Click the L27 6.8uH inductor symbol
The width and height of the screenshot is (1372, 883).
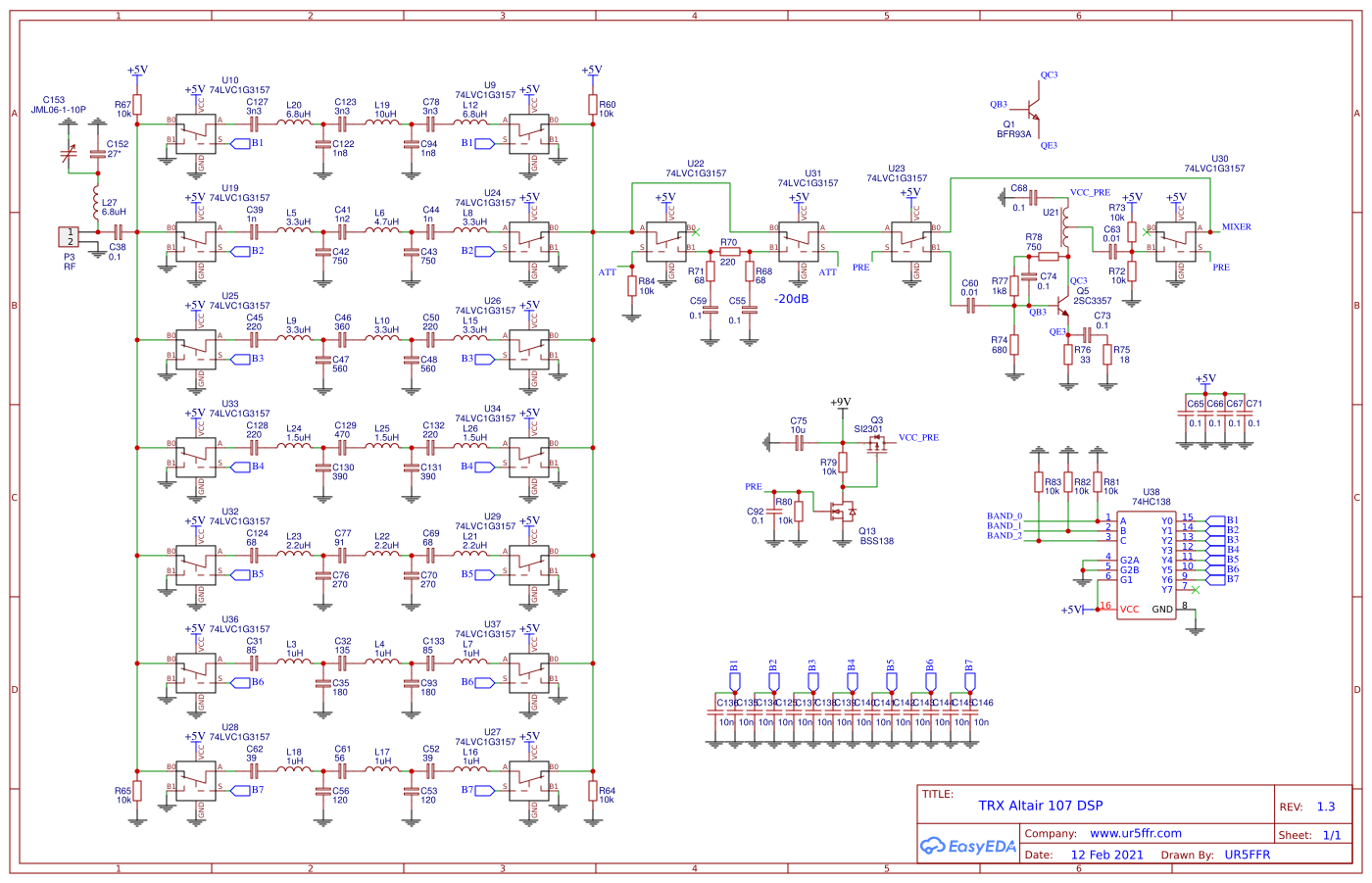tap(97, 207)
